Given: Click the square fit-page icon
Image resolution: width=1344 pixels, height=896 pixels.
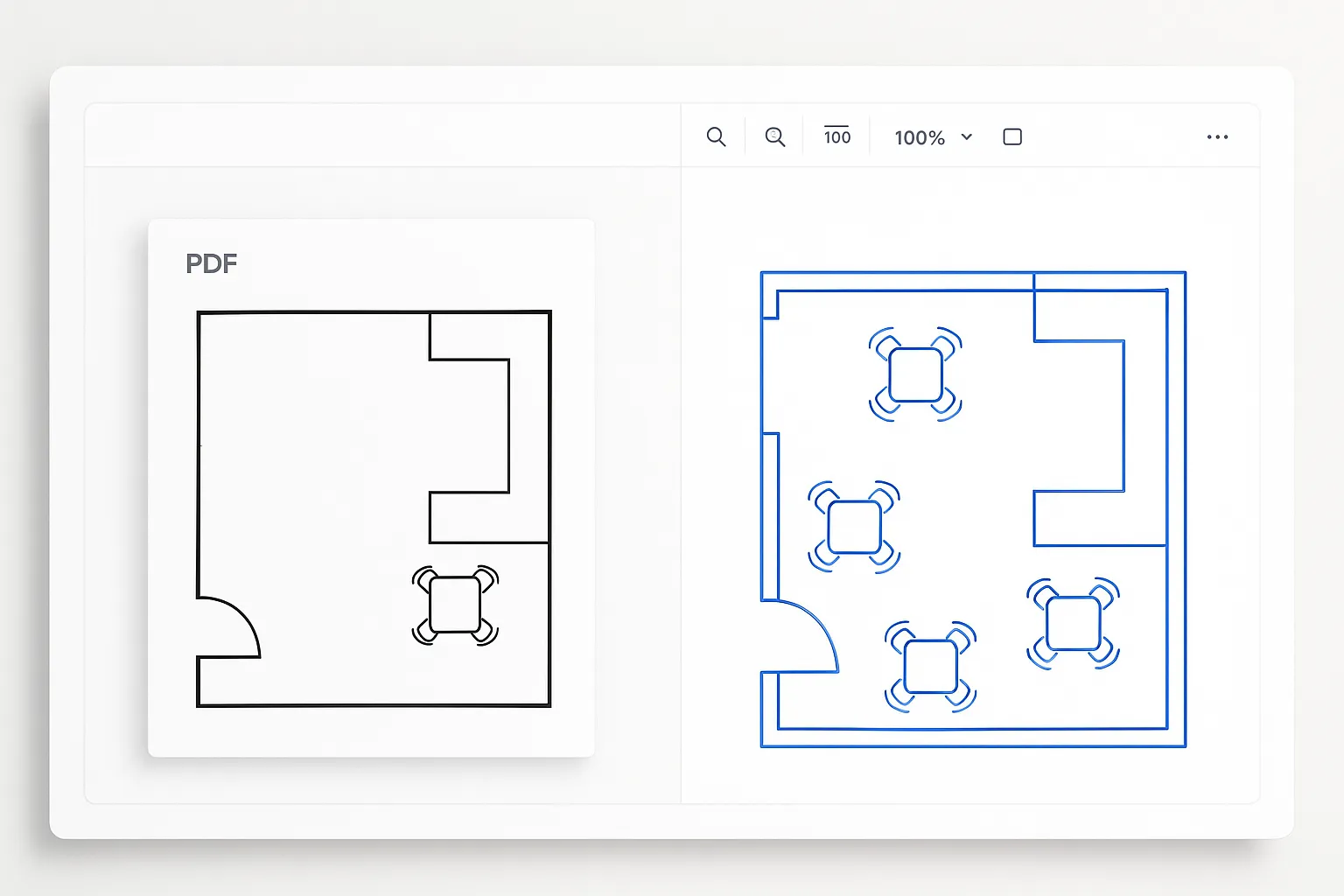Looking at the screenshot, I should click(1012, 137).
